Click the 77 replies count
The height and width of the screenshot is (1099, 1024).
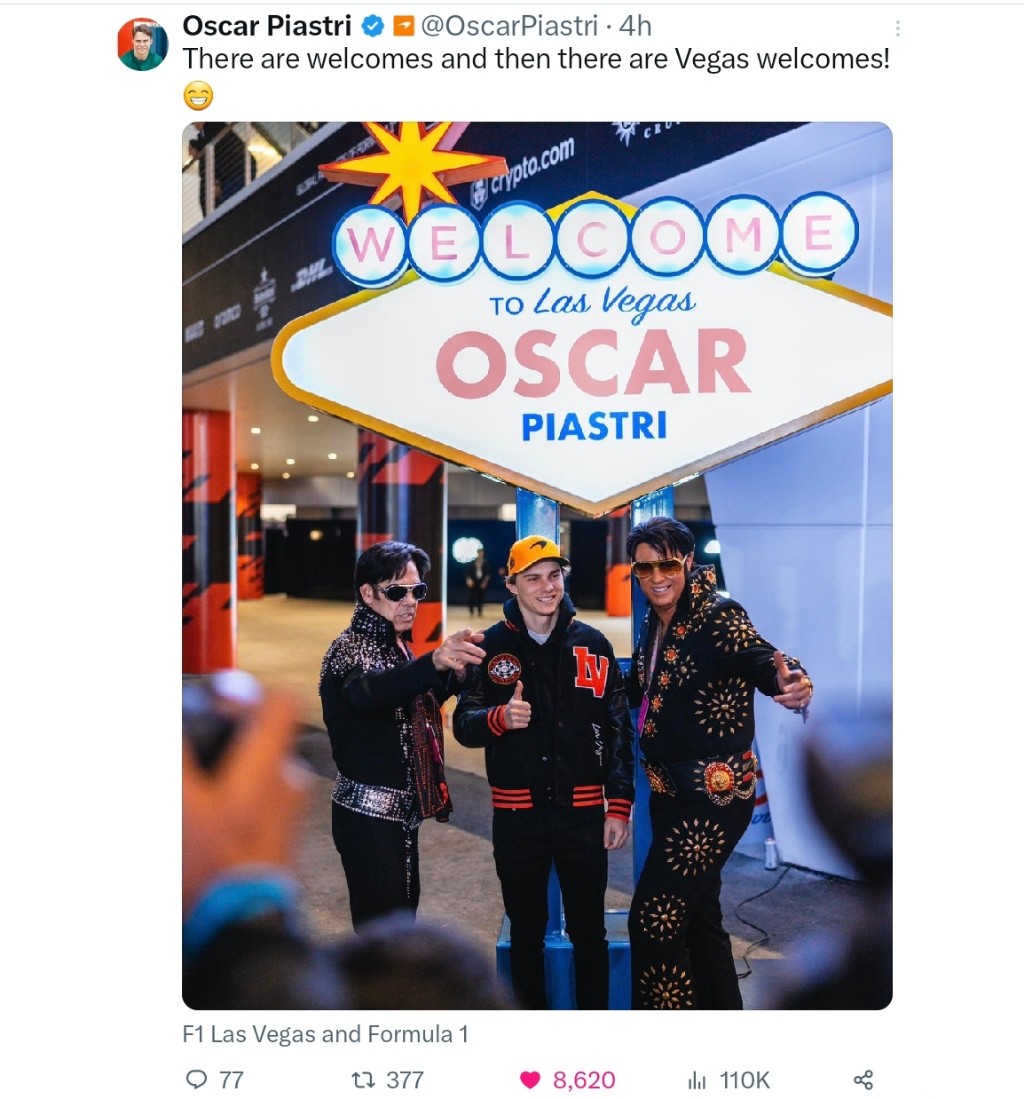231,1079
